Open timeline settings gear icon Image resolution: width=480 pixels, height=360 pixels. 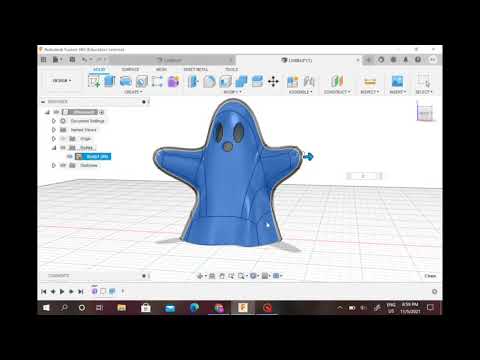(x=435, y=291)
